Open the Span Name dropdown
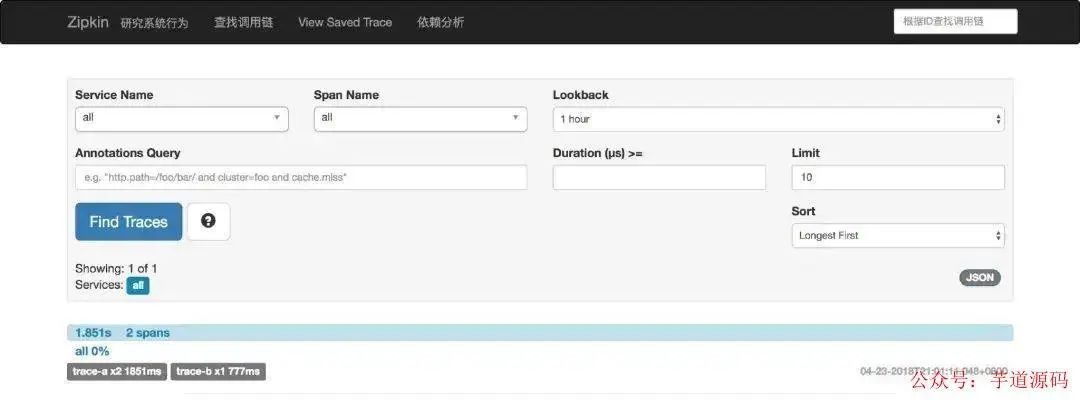The height and width of the screenshot is (400, 1080). pyautogui.click(x=420, y=118)
